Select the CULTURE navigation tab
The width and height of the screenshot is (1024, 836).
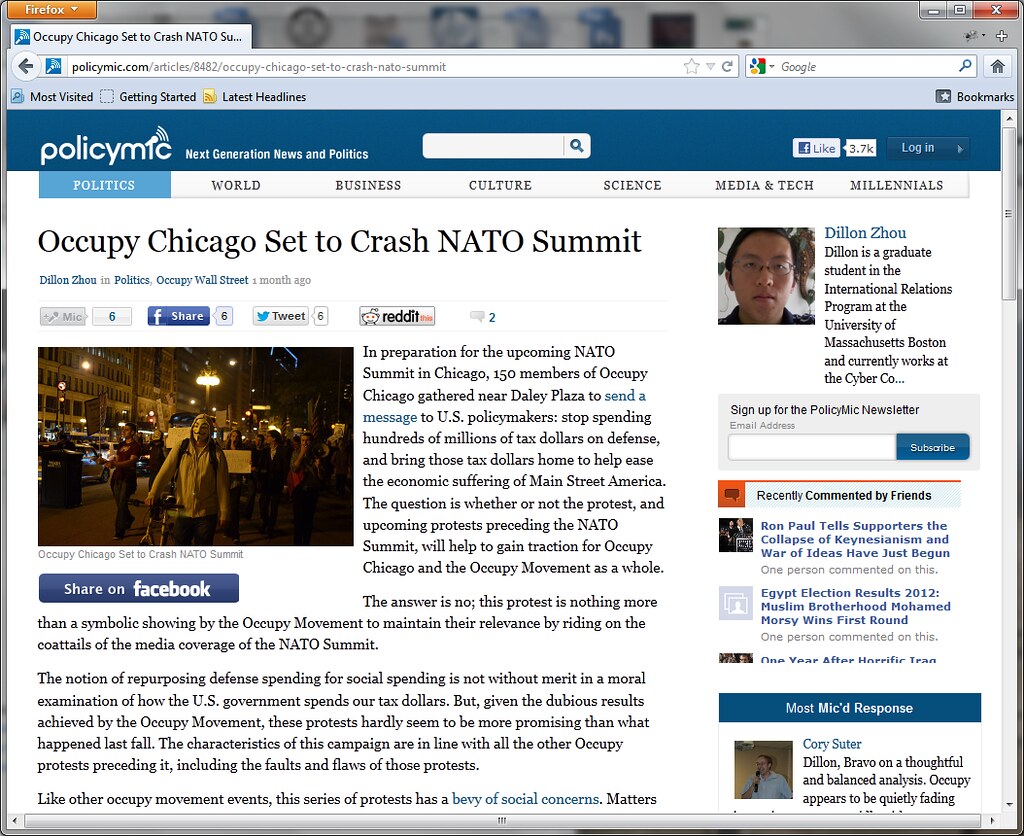point(500,185)
